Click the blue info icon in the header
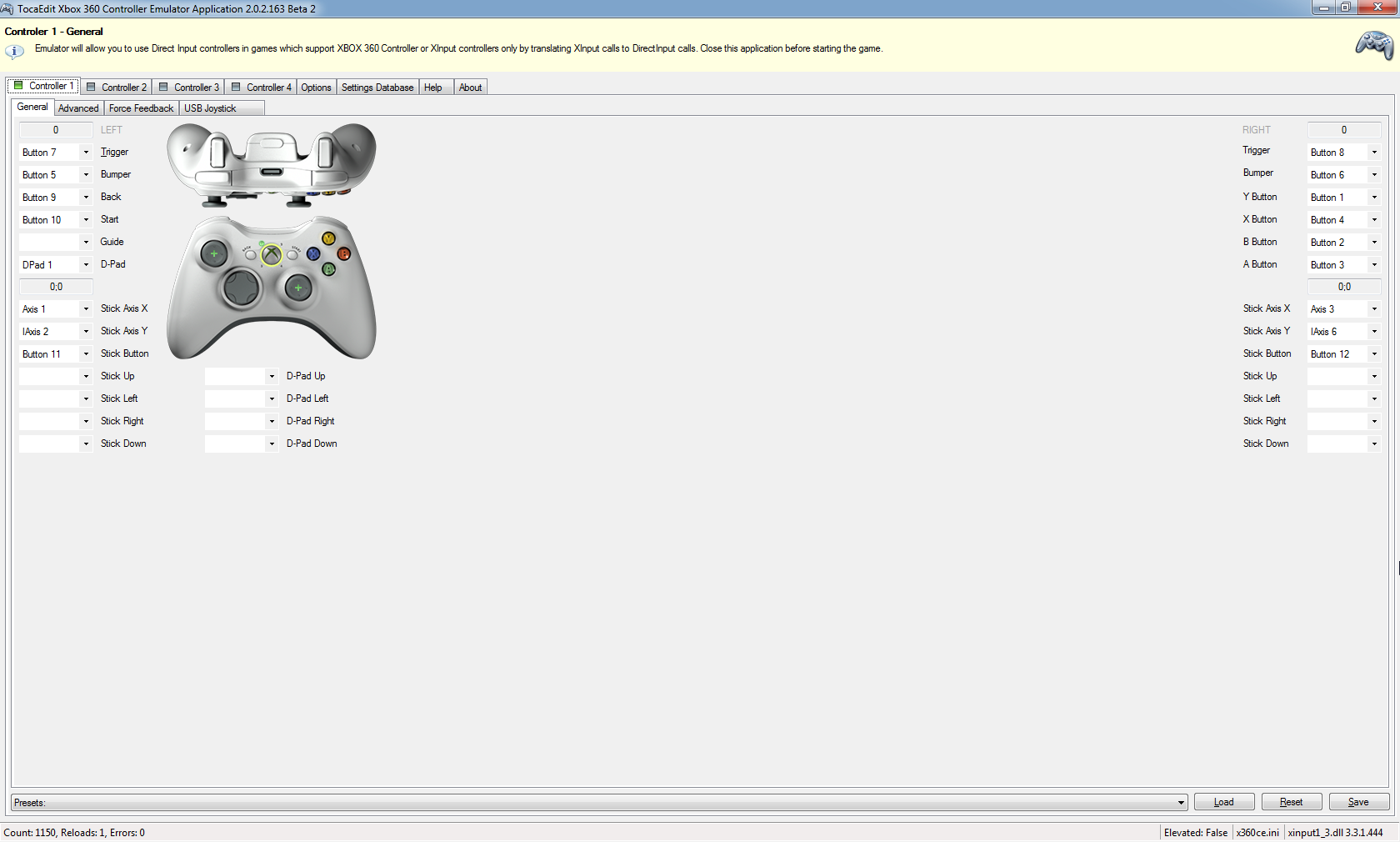 [14, 51]
